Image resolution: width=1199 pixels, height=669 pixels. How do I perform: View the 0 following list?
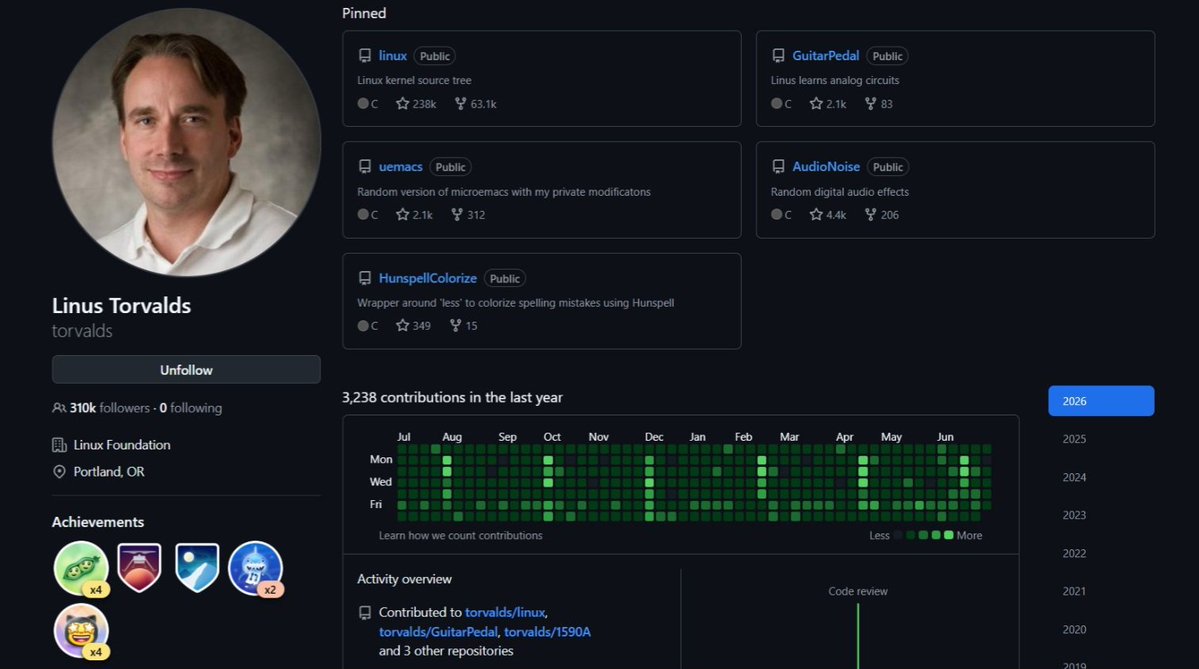pos(190,408)
